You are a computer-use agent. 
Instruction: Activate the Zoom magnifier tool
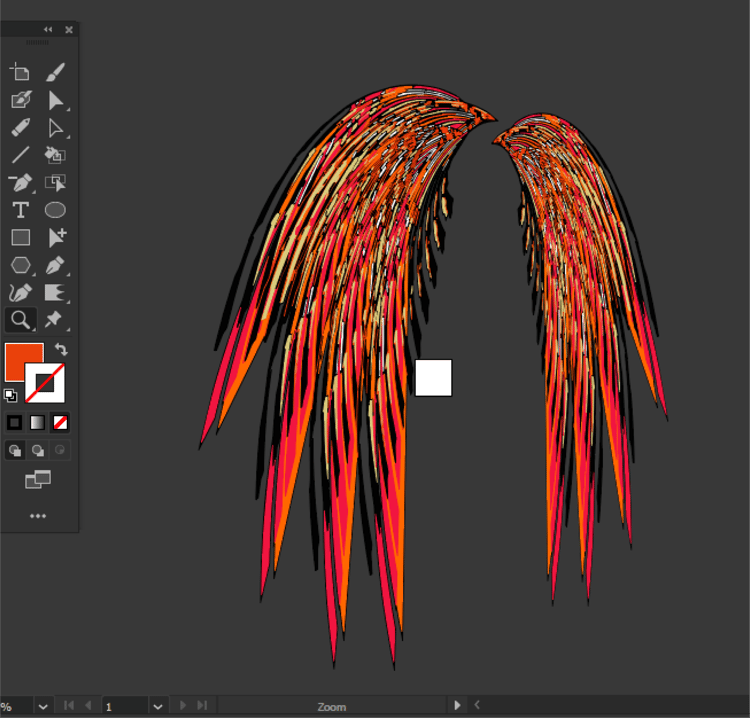[20, 320]
